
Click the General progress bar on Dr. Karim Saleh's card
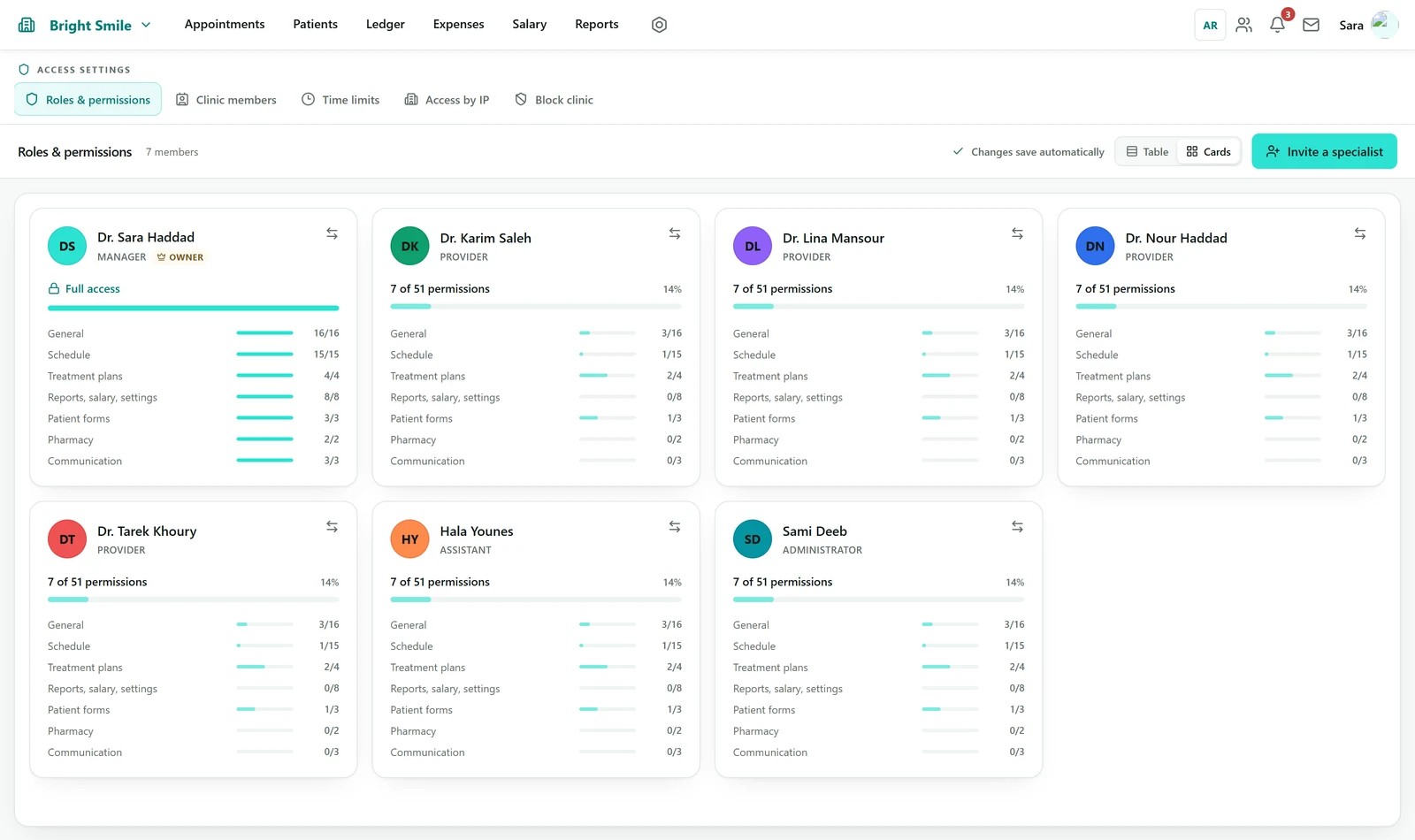(x=608, y=333)
